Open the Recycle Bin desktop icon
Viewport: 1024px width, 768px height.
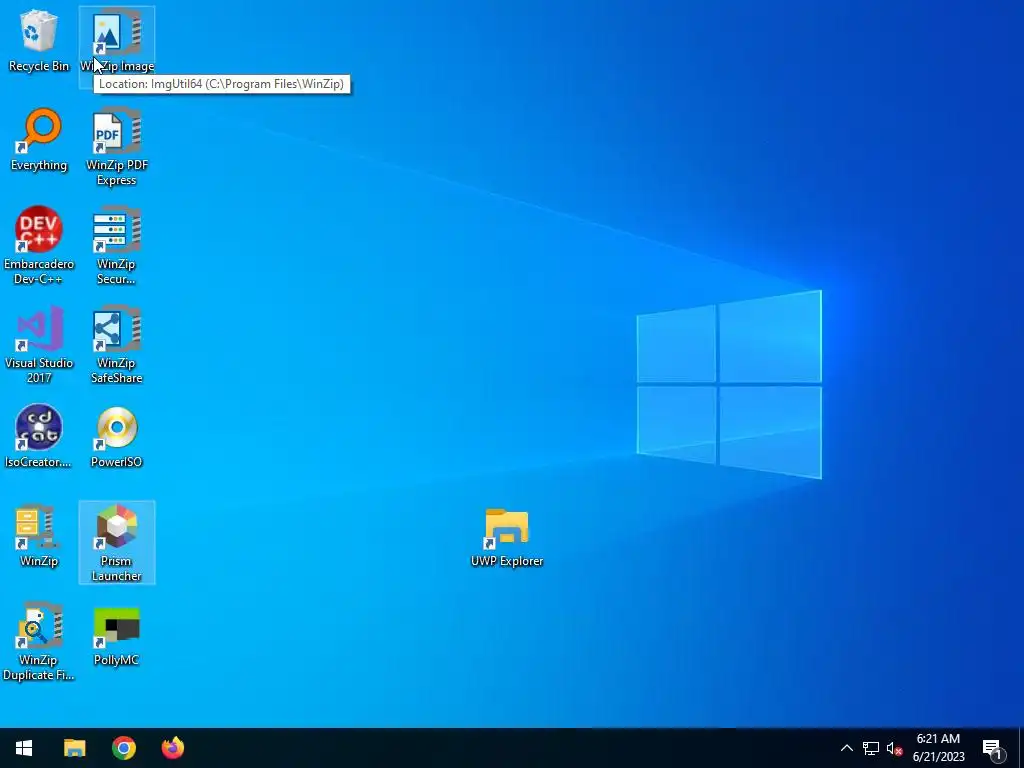point(39,40)
